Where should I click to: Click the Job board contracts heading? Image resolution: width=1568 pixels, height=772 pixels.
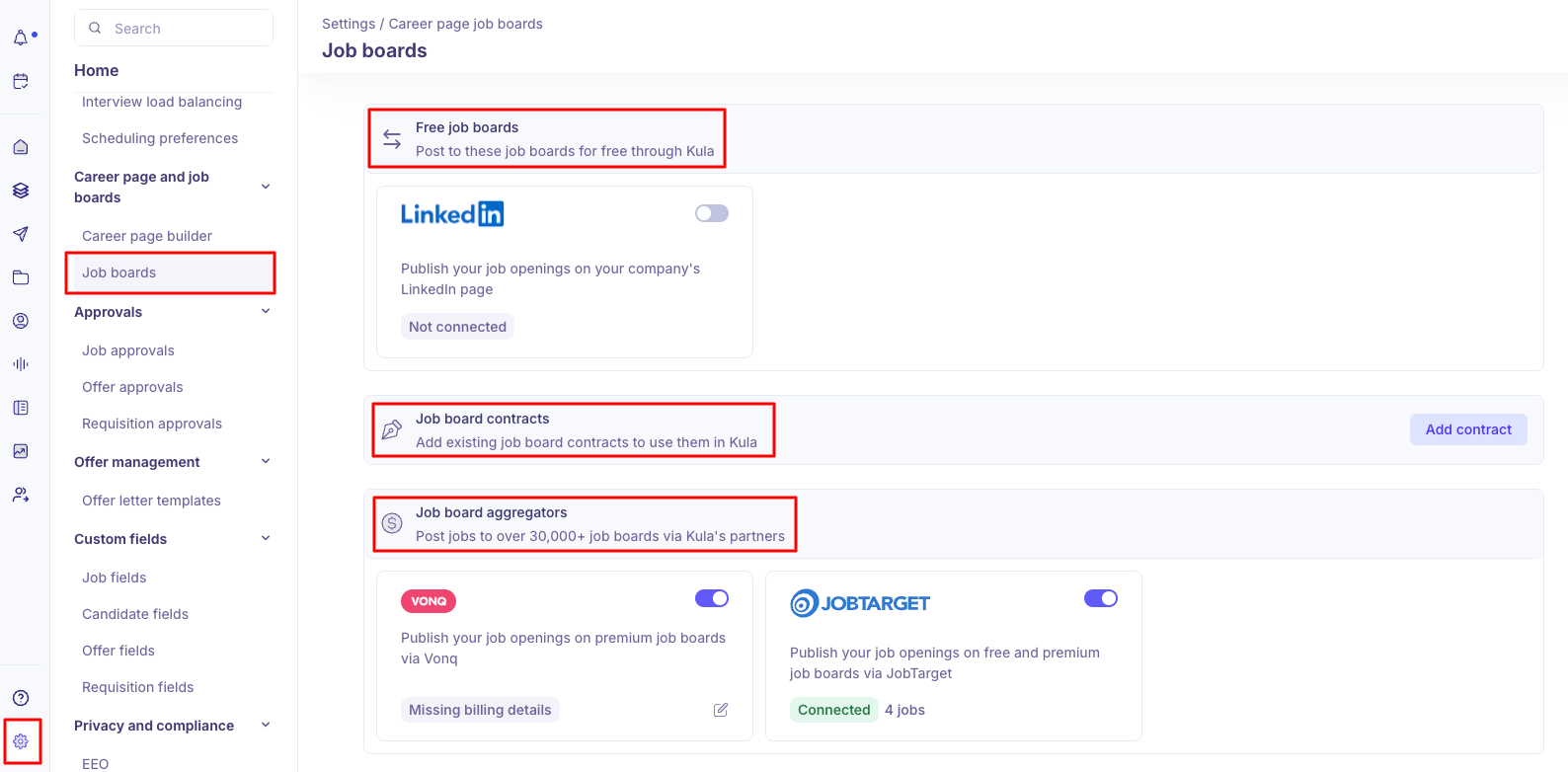[483, 419]
